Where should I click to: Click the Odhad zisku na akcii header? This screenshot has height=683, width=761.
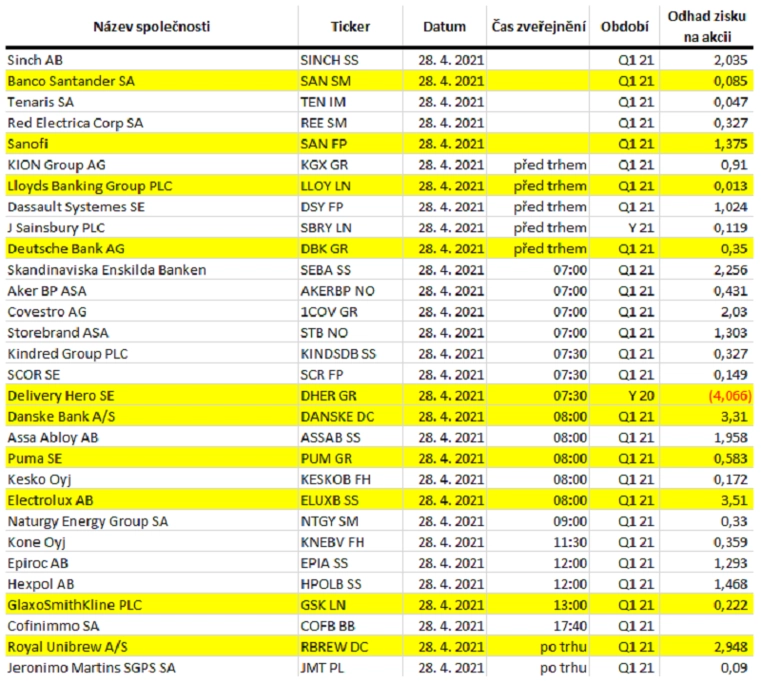(x=707, y=26)
